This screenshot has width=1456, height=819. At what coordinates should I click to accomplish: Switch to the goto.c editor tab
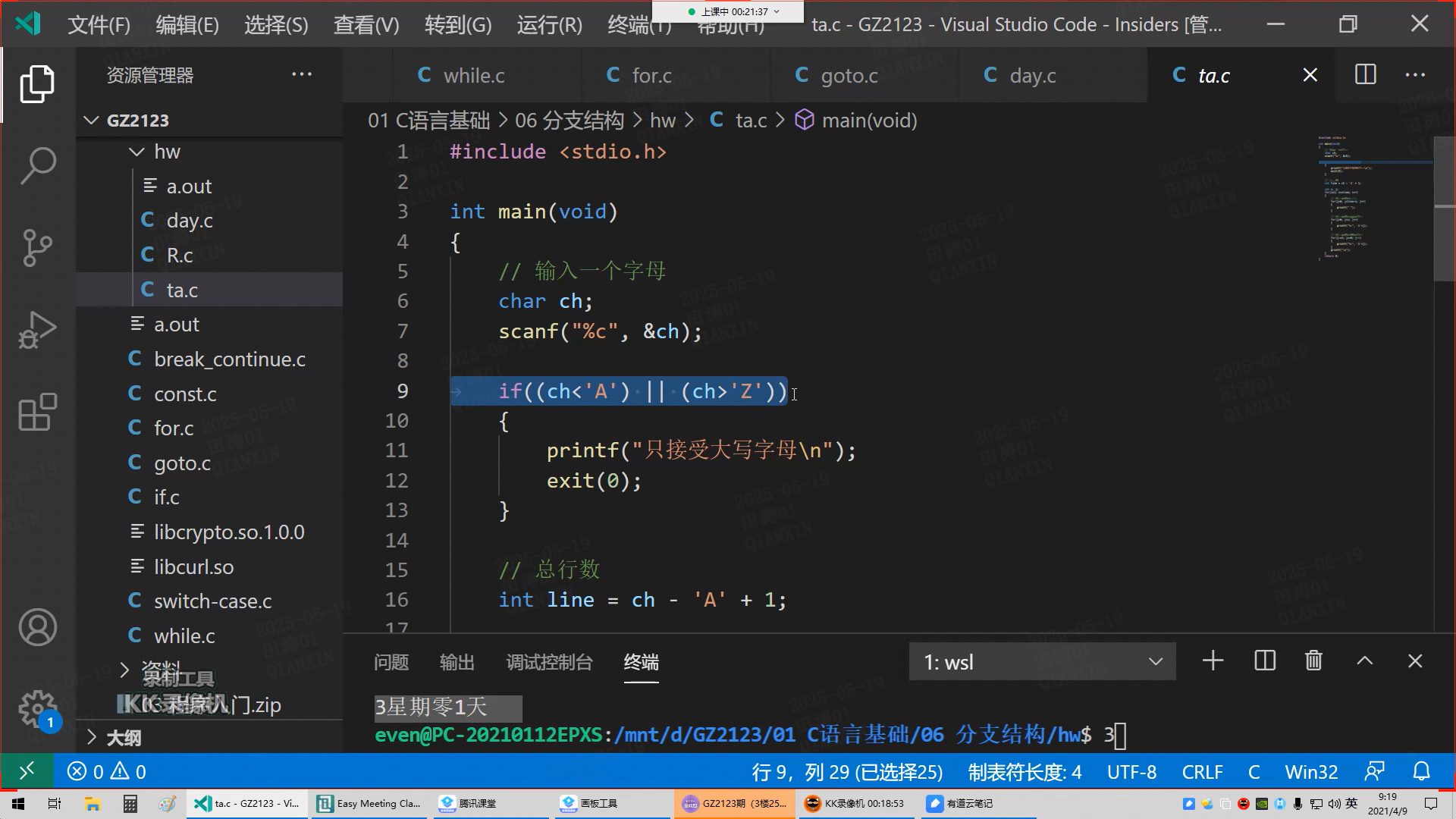[849, 76]
